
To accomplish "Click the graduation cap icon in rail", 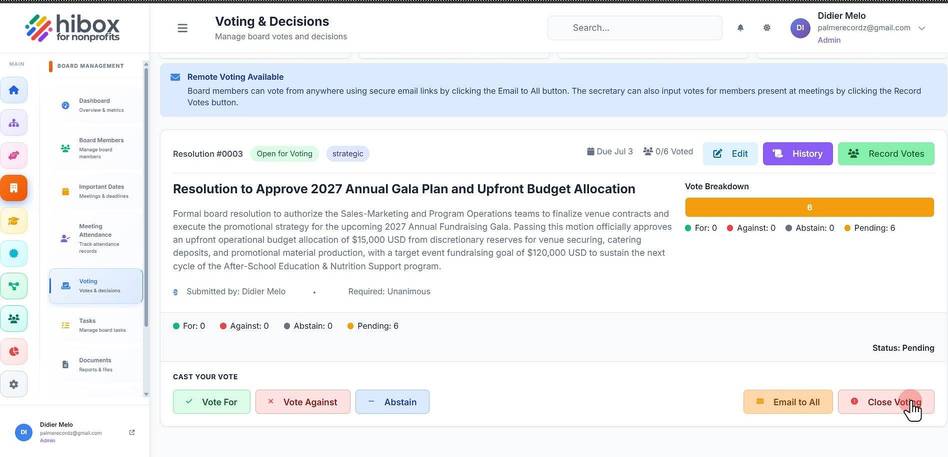I will click(14, 221).
